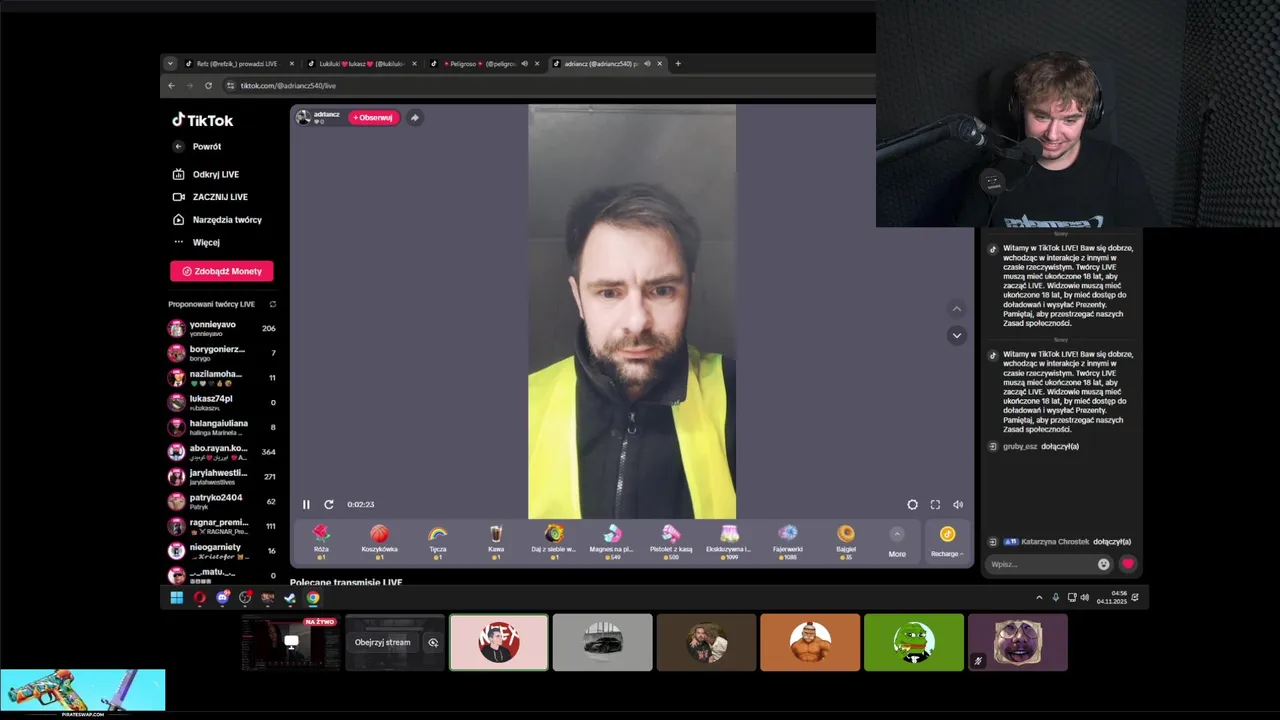Screen dimensions: 1280x720
Task: Click Zdobądź Monety button
Action: coord(221,271)
